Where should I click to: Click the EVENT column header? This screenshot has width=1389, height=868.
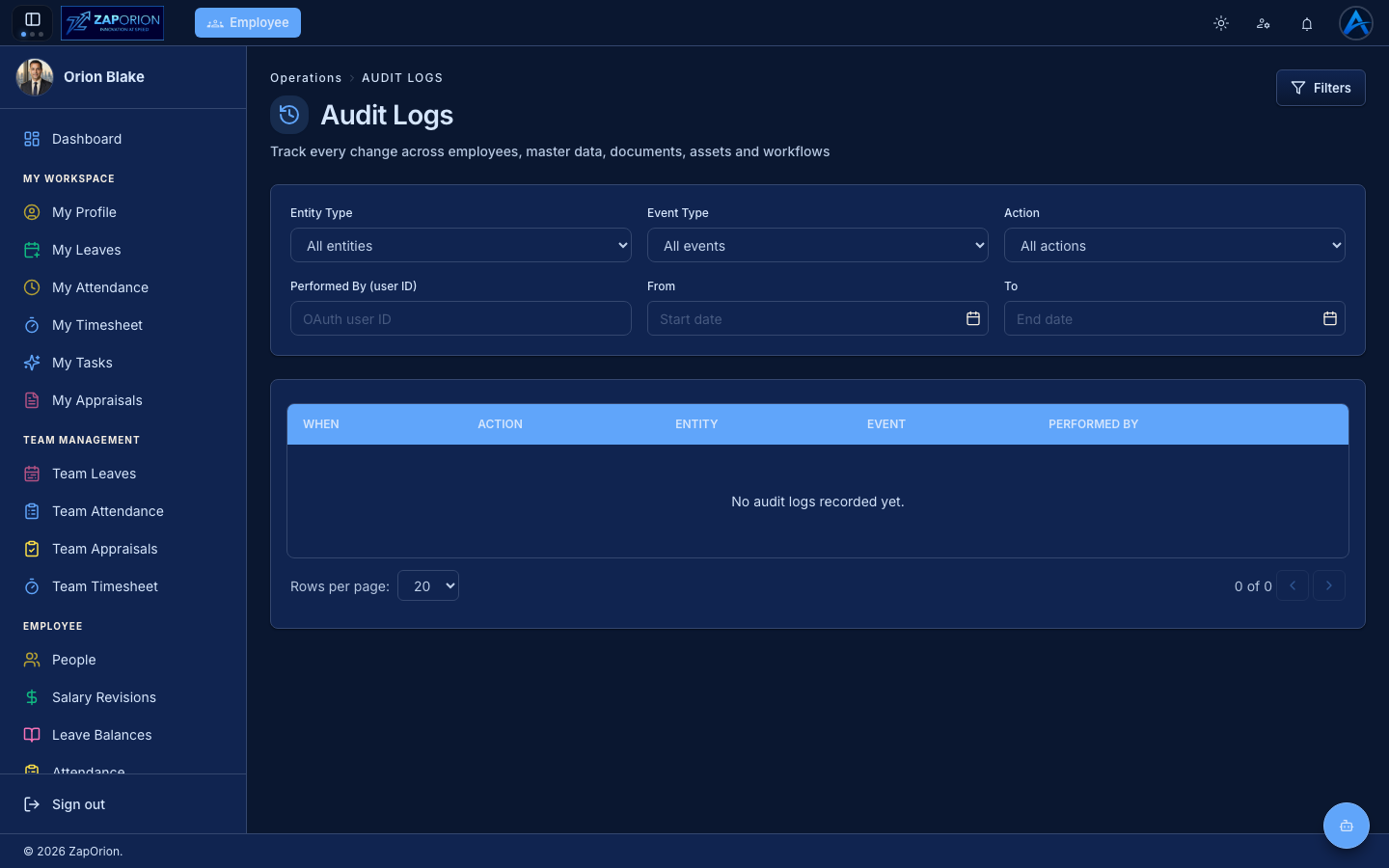pos(886,424)
